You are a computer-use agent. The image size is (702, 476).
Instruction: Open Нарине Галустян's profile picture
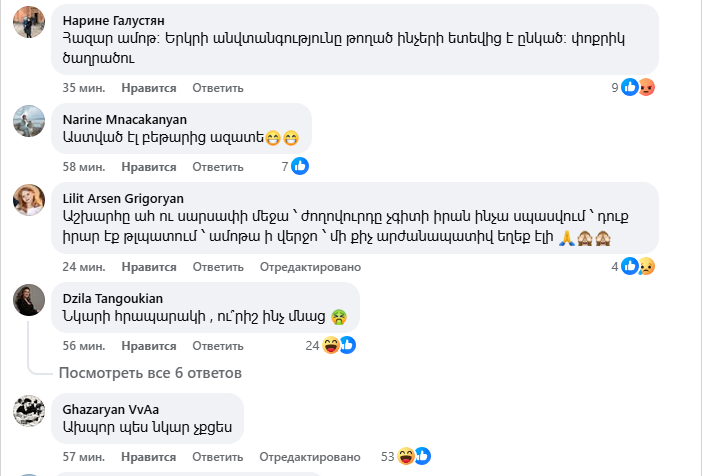(x=28, y=20)
